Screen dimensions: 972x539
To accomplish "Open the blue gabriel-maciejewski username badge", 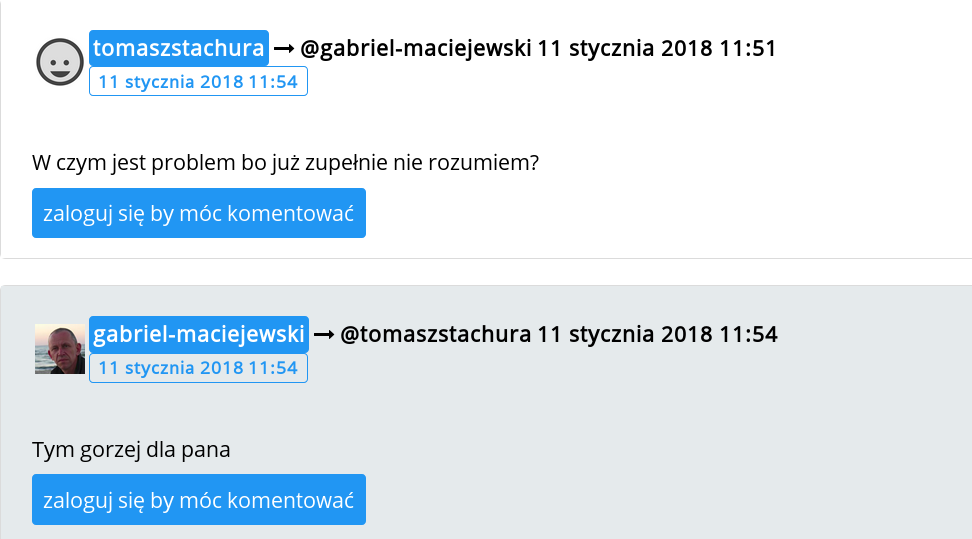I will pyautogui.click(x=199, y=335).
